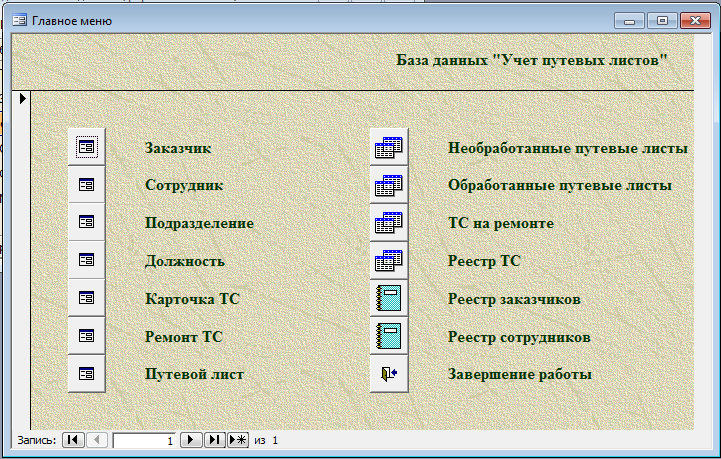This screenshot has width=721, height=459.
Task: Open Необработанные путевые листы query icon
Action: [x=388, y=147]
